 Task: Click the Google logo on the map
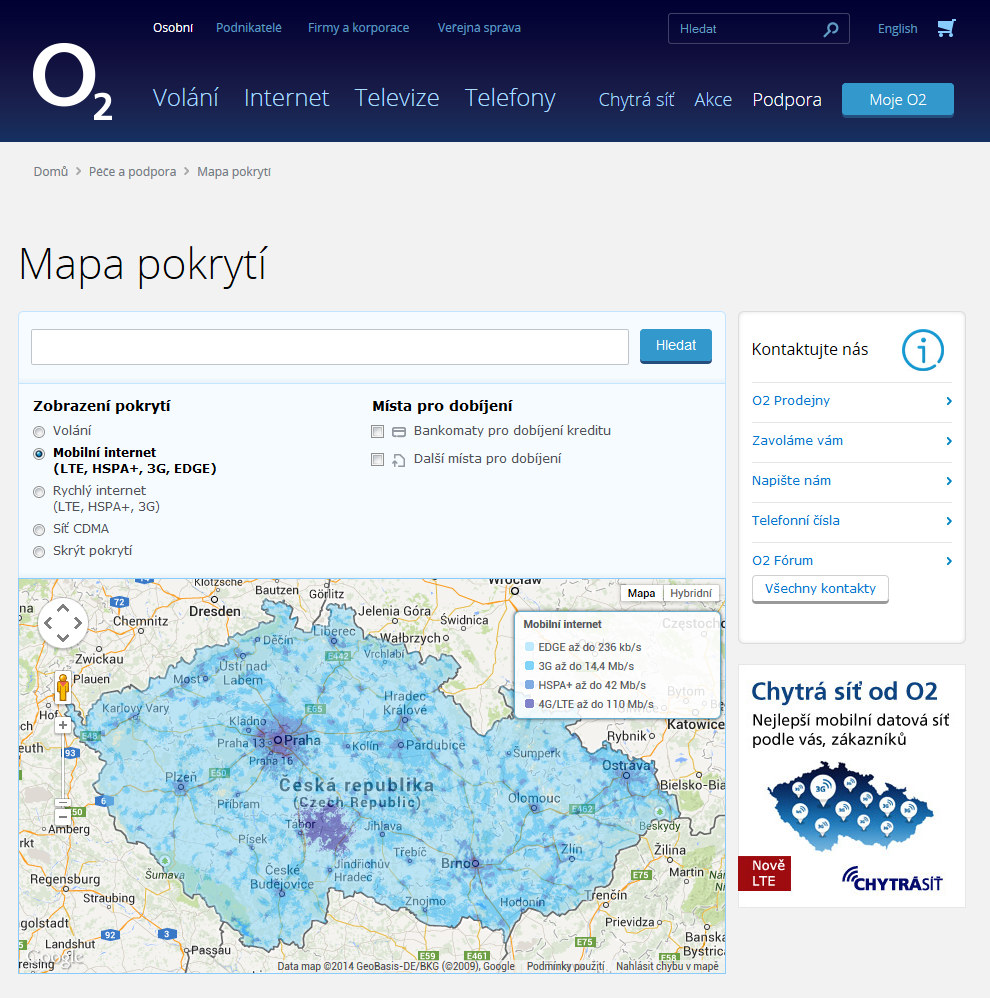point(55,957)
